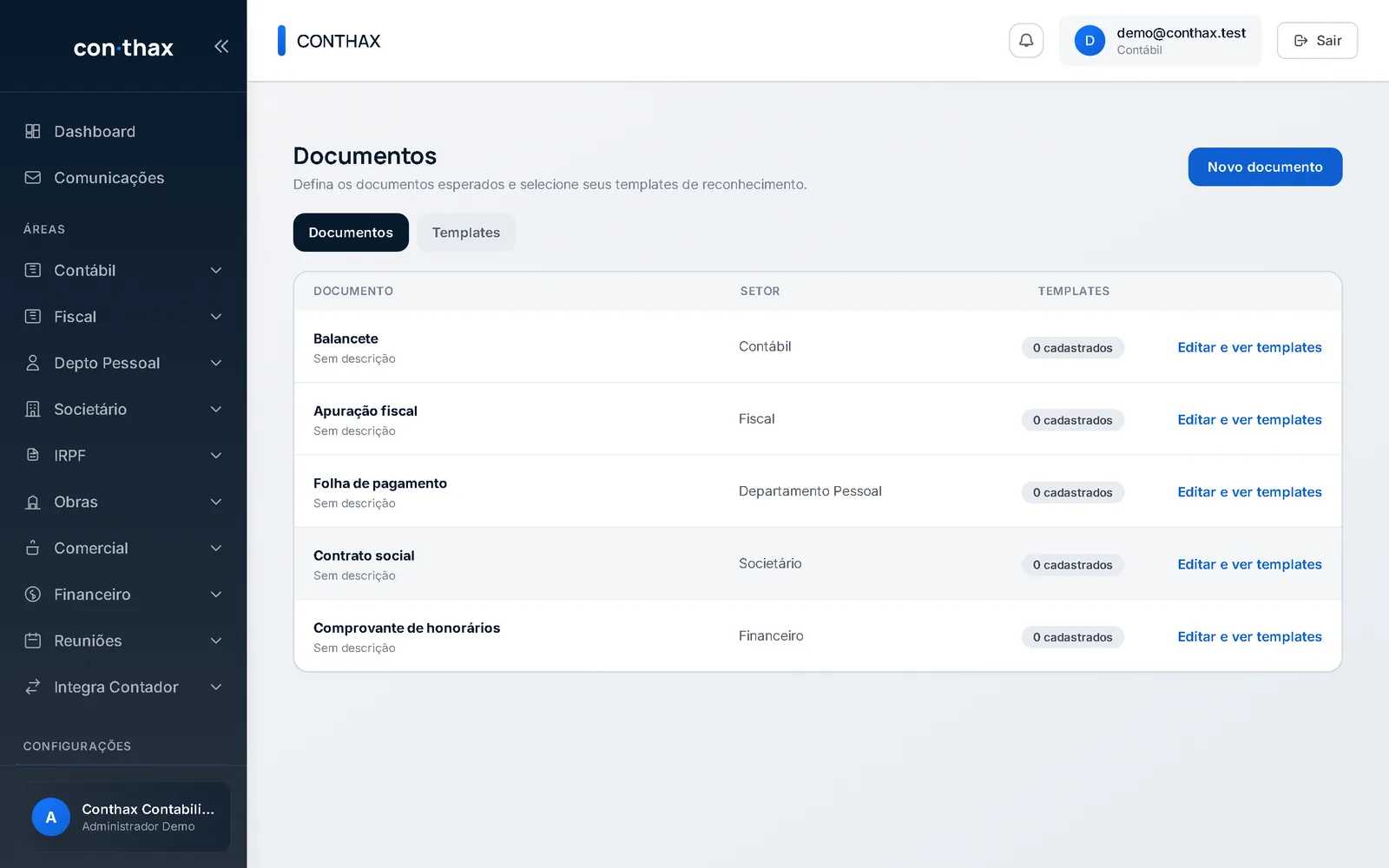This screenshot has width=1389, height=868.
Task: Click SETOR column header
Action: click(x=760, y=291)
